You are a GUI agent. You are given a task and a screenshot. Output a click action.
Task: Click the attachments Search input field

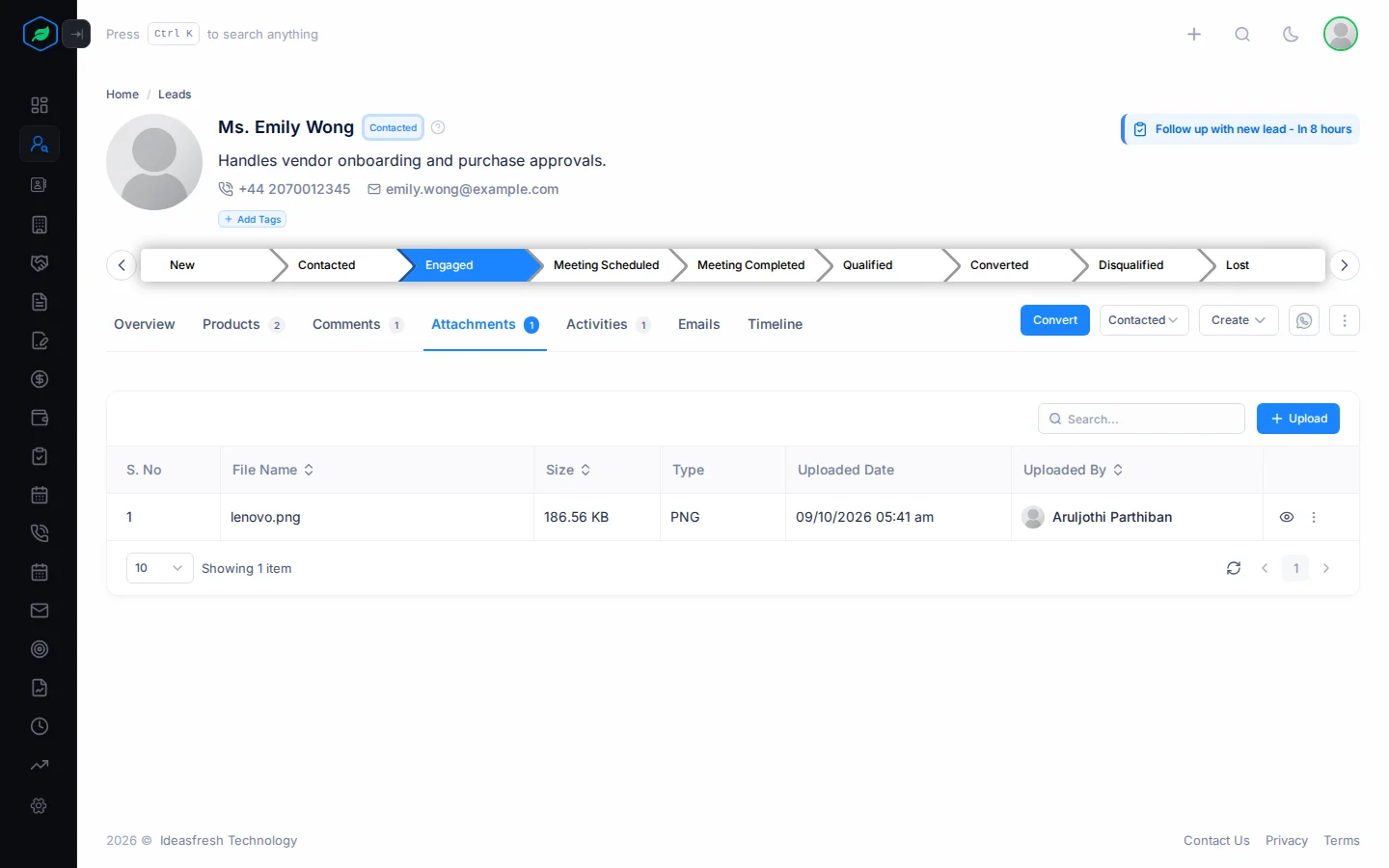(x=1141, y=419)
